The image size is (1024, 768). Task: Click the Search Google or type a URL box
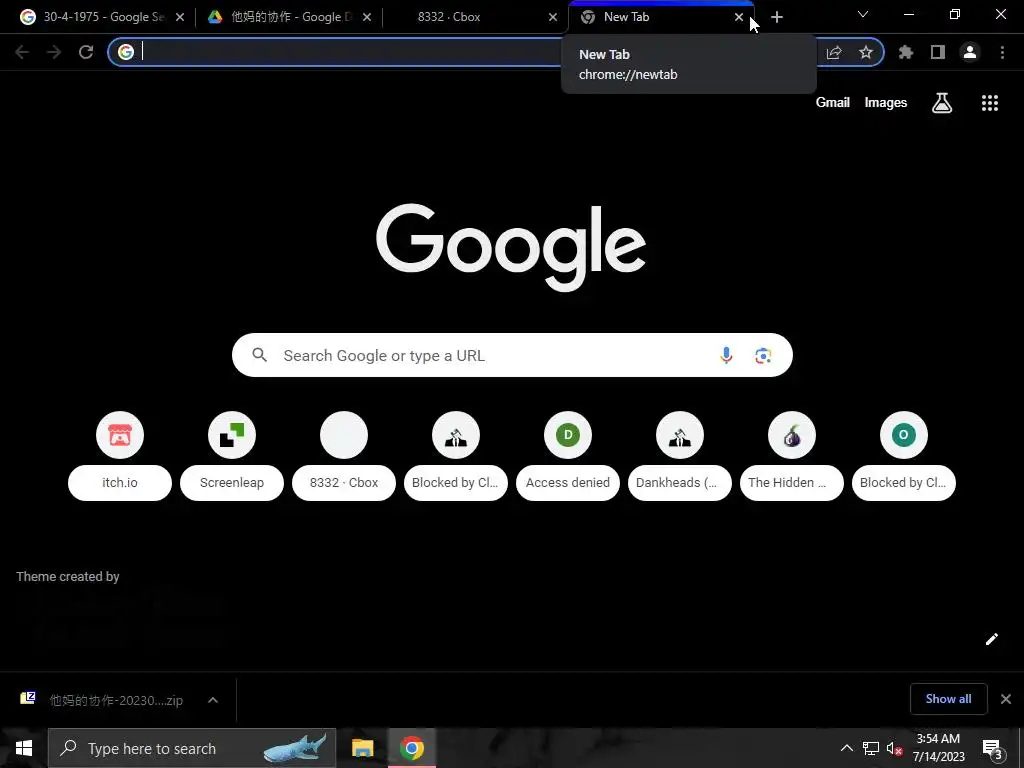point(512,355)
